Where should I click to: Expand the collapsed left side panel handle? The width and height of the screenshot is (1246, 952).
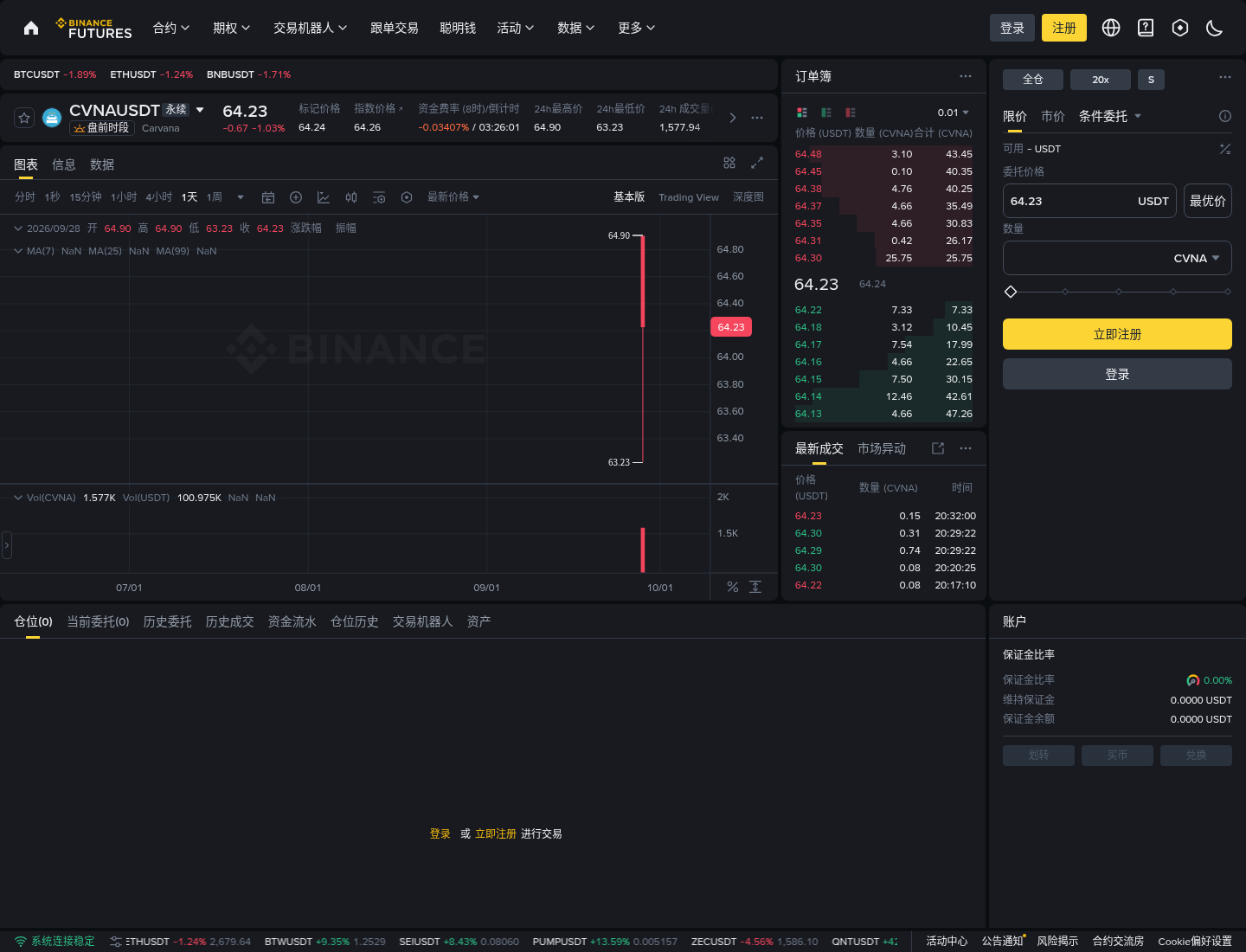coord(6,545)
